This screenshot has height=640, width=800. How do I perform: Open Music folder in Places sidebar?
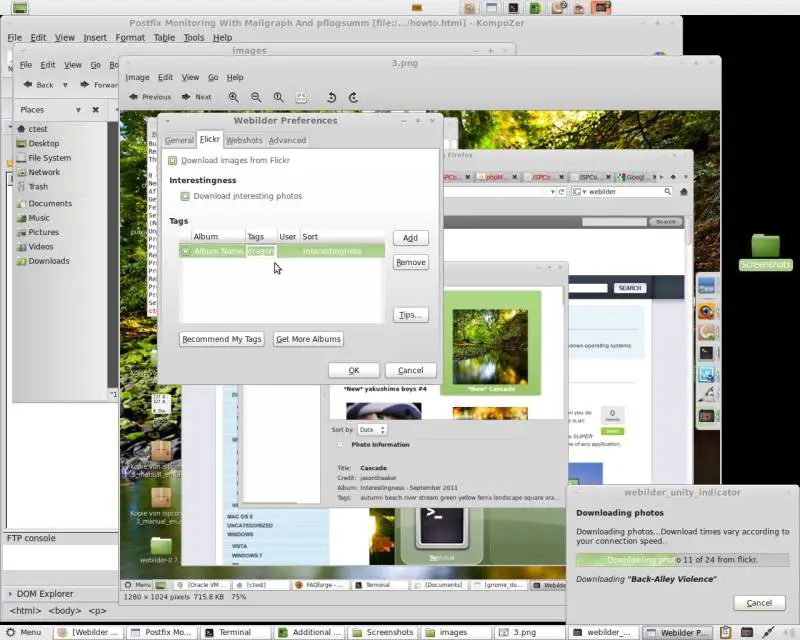point(33,217)
